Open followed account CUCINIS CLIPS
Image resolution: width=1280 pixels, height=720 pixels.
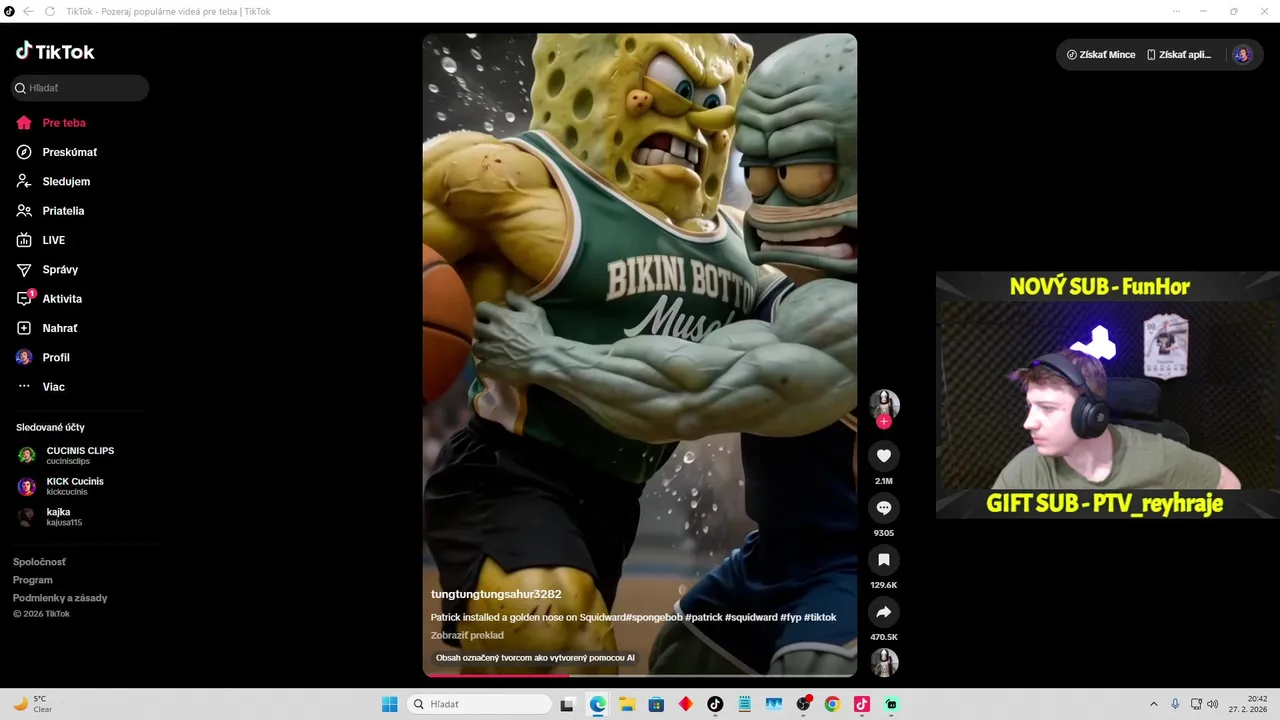click(66, 455)
